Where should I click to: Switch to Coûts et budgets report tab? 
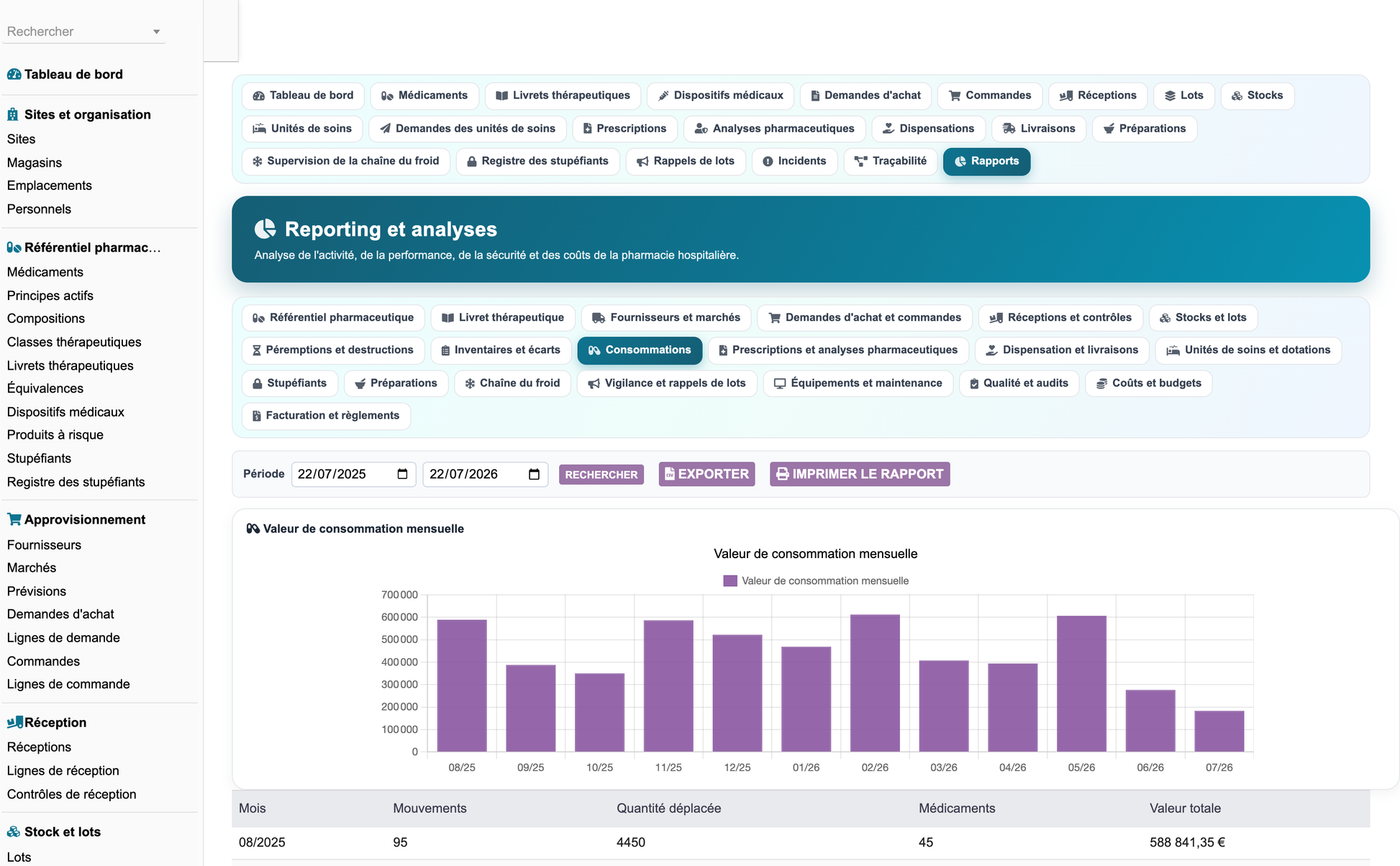pos(1149,383)
